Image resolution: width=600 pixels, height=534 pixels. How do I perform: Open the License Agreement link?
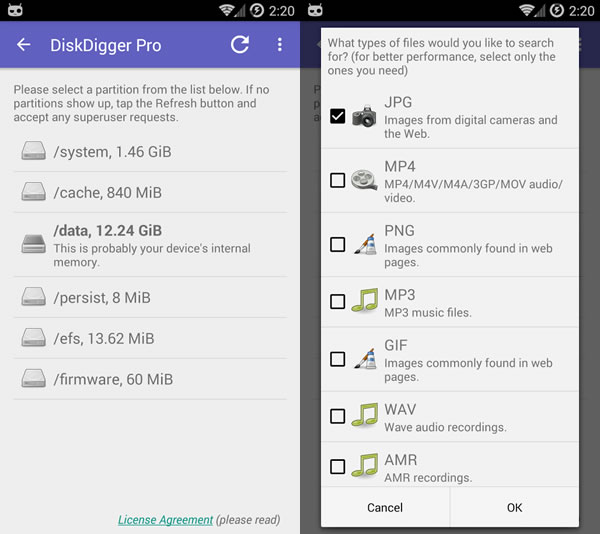pos(165,520)
